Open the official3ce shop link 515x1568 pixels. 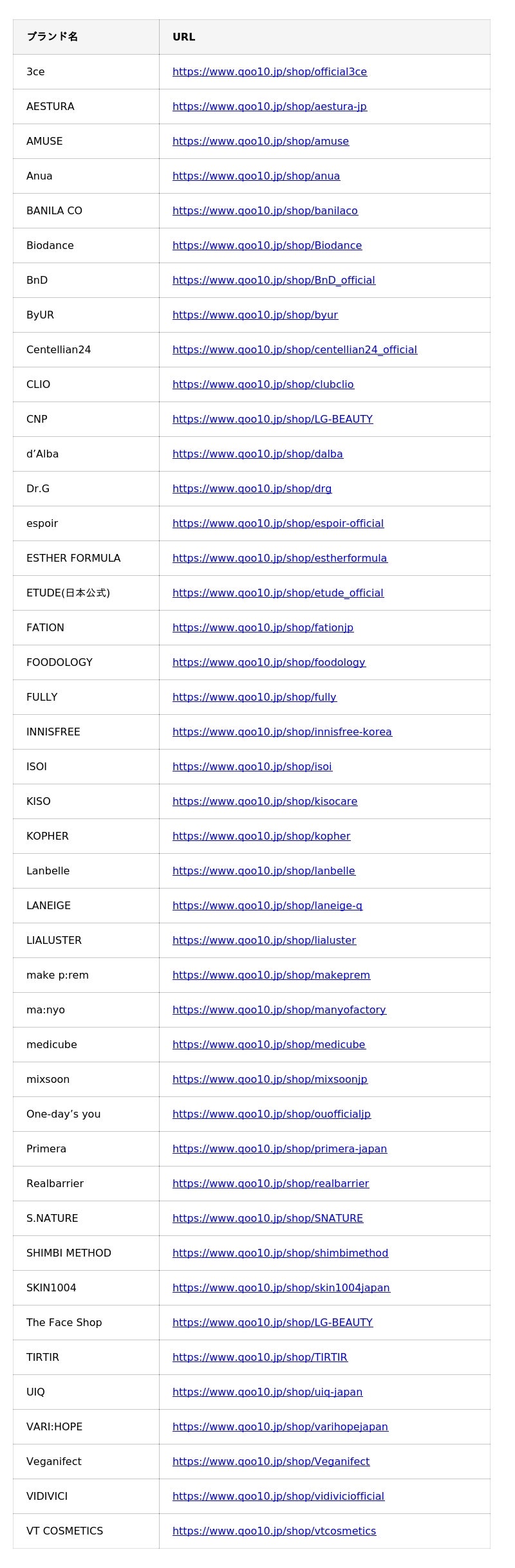269,72
